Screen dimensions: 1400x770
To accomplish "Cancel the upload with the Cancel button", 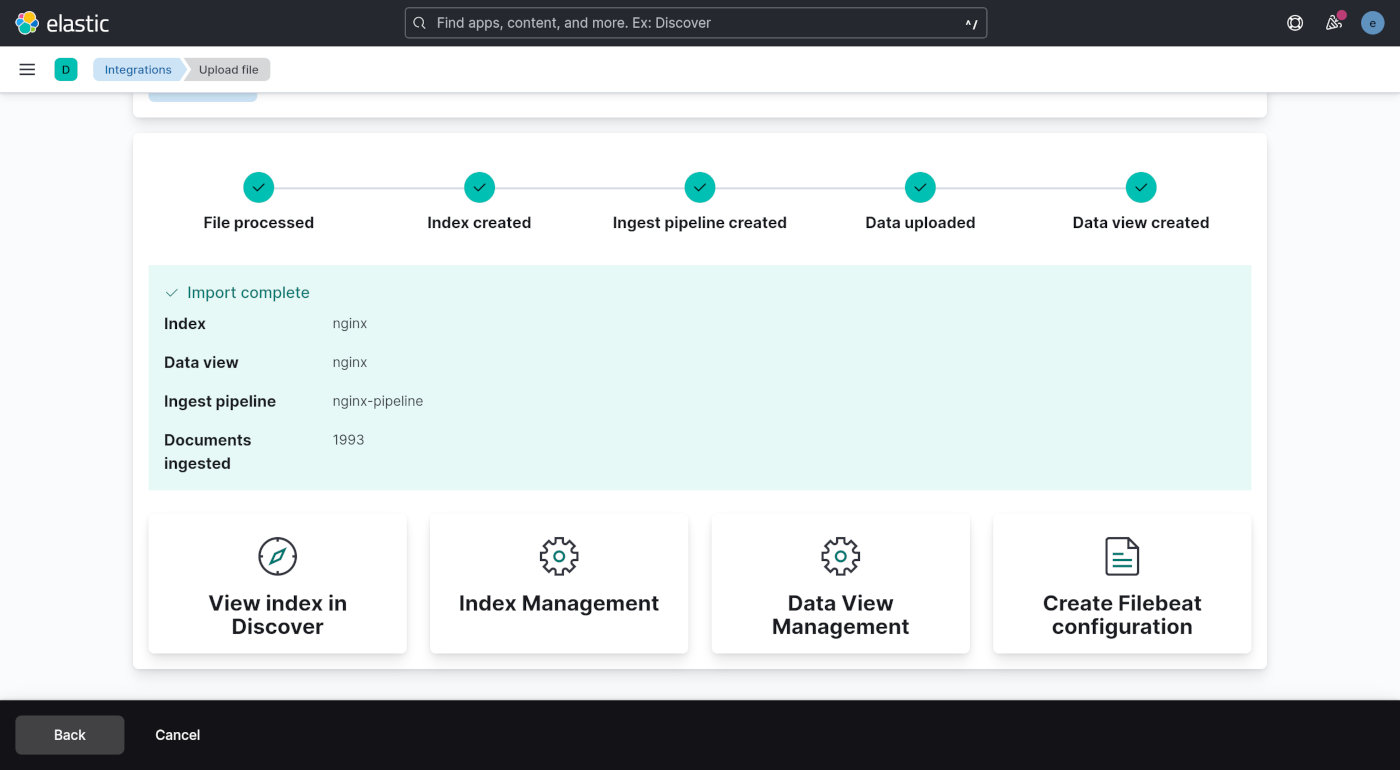I will tap(177, 734).
